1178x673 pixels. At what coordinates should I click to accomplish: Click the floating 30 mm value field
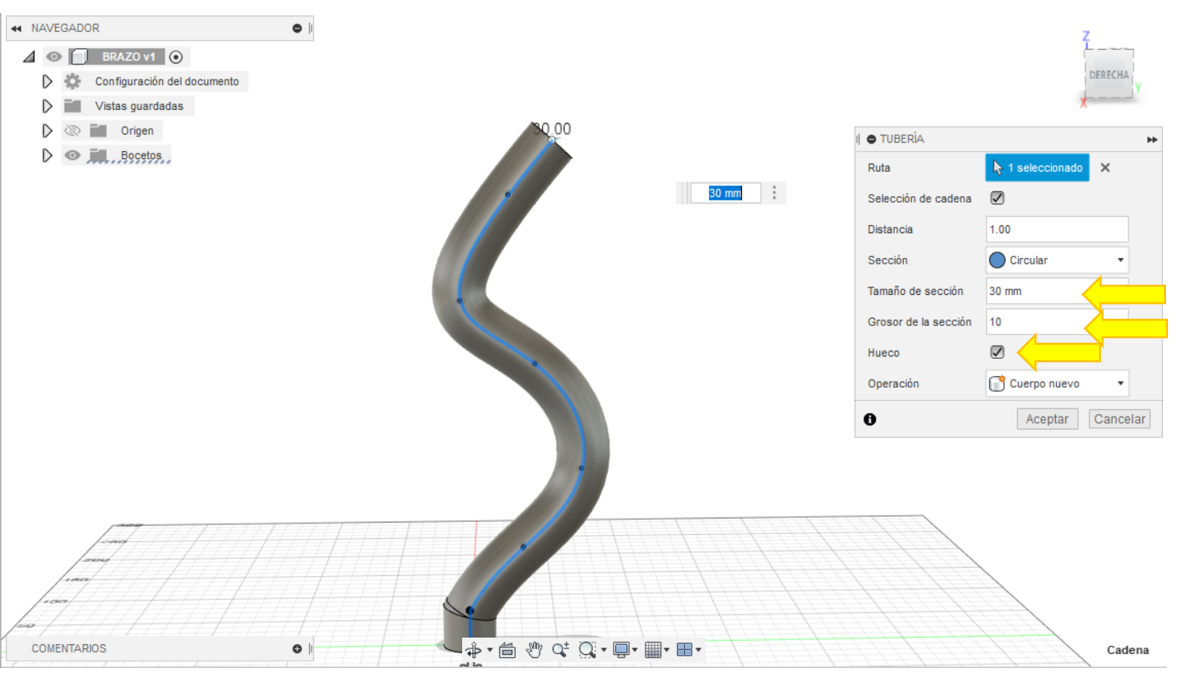(x=725, y=193)
